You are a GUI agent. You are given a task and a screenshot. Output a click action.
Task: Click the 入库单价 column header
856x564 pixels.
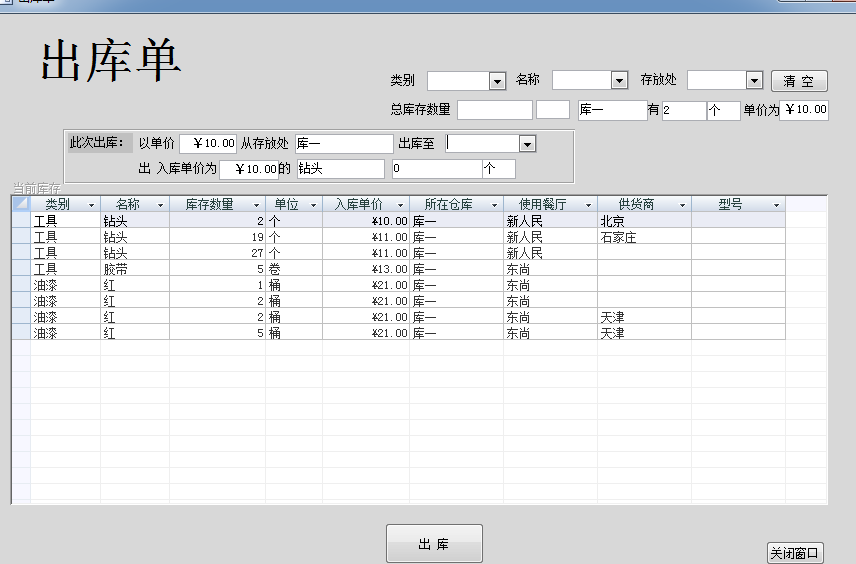point(358,205)
